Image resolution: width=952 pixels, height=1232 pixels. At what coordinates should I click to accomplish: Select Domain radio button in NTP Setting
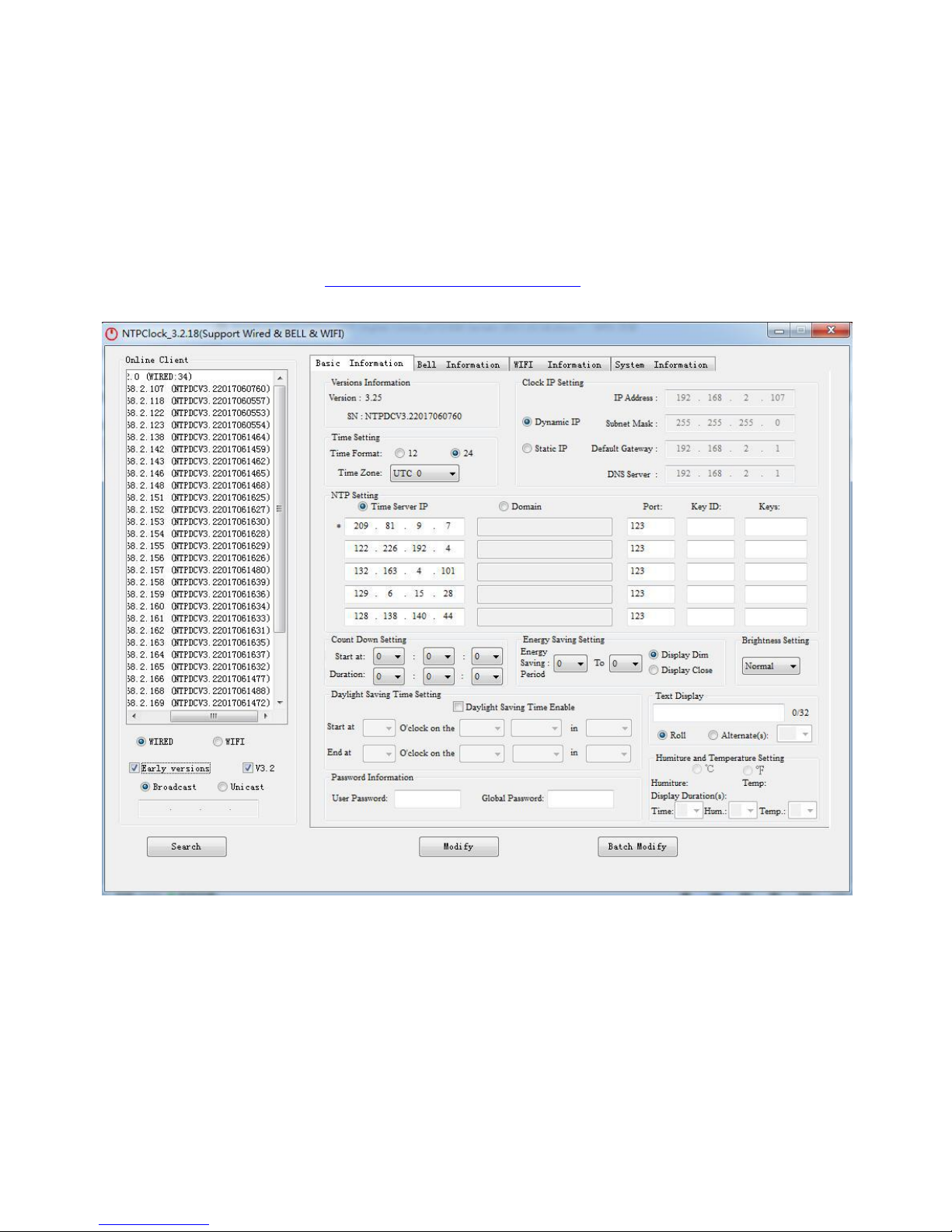(x=504, y=507)
